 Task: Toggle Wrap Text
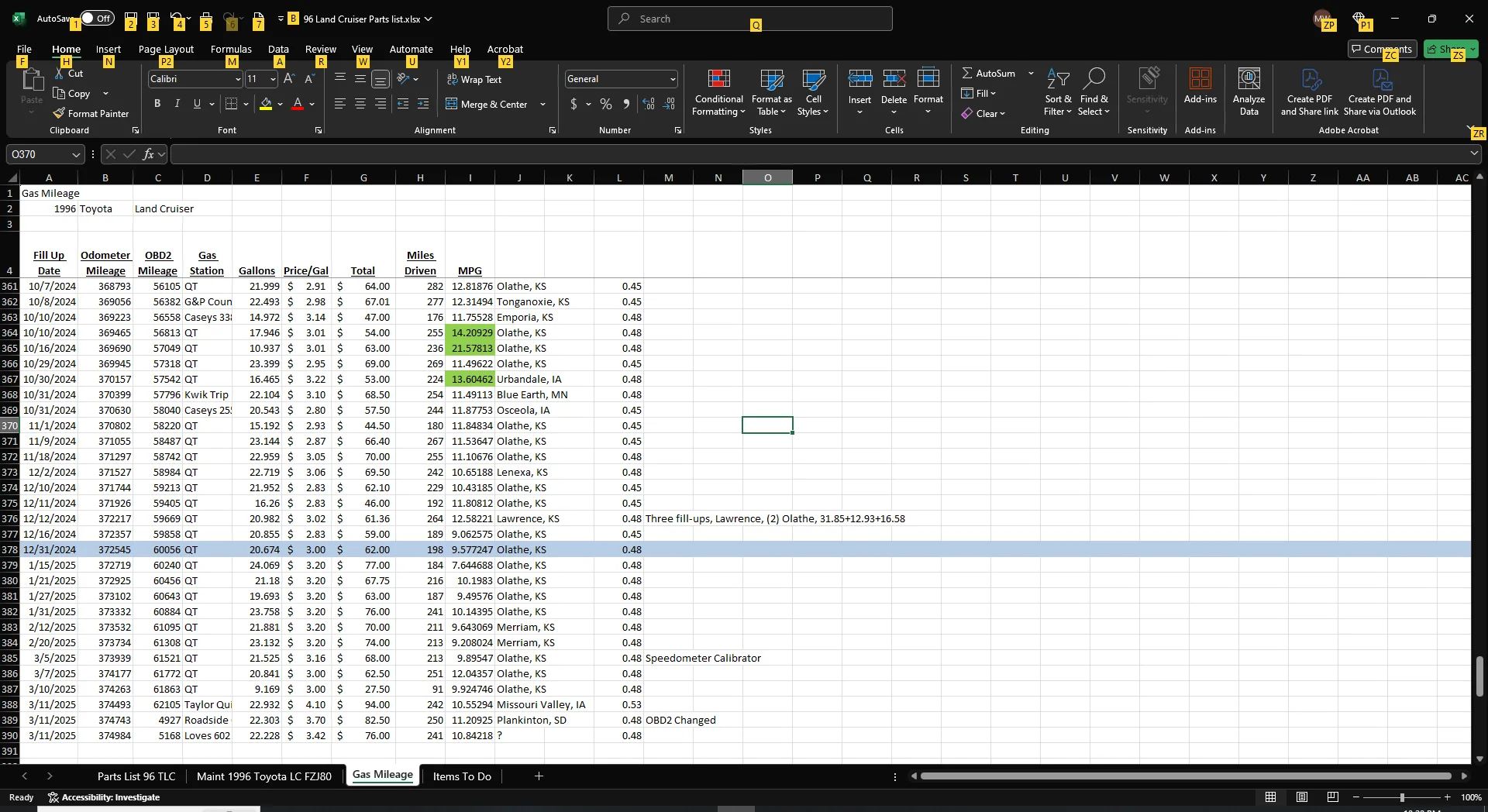474,79
